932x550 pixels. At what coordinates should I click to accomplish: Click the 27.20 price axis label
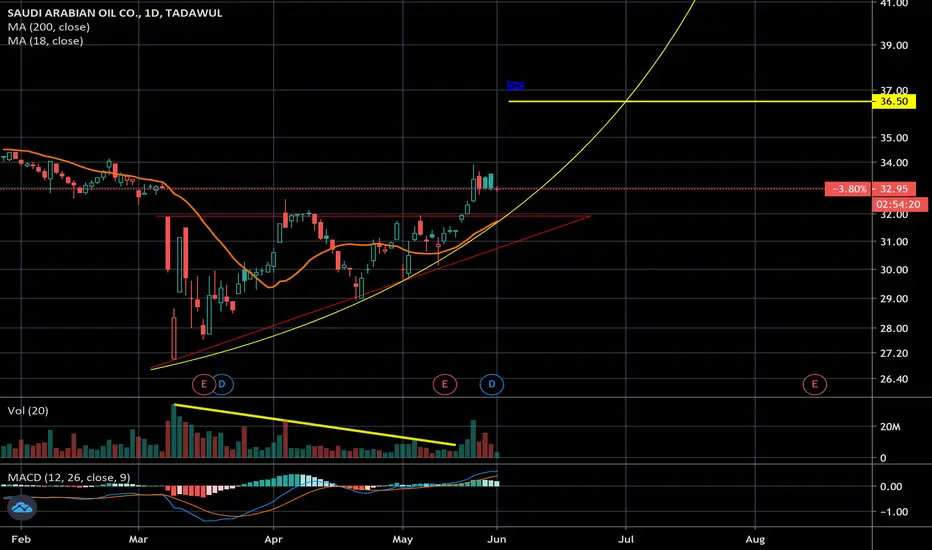coord(894,354)
